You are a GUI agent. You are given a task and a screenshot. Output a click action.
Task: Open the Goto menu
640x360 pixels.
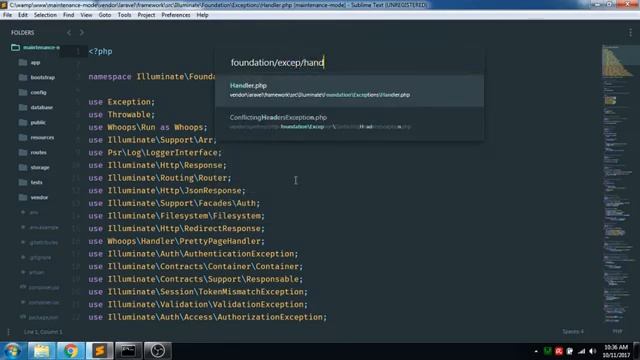tap(104, 15)
